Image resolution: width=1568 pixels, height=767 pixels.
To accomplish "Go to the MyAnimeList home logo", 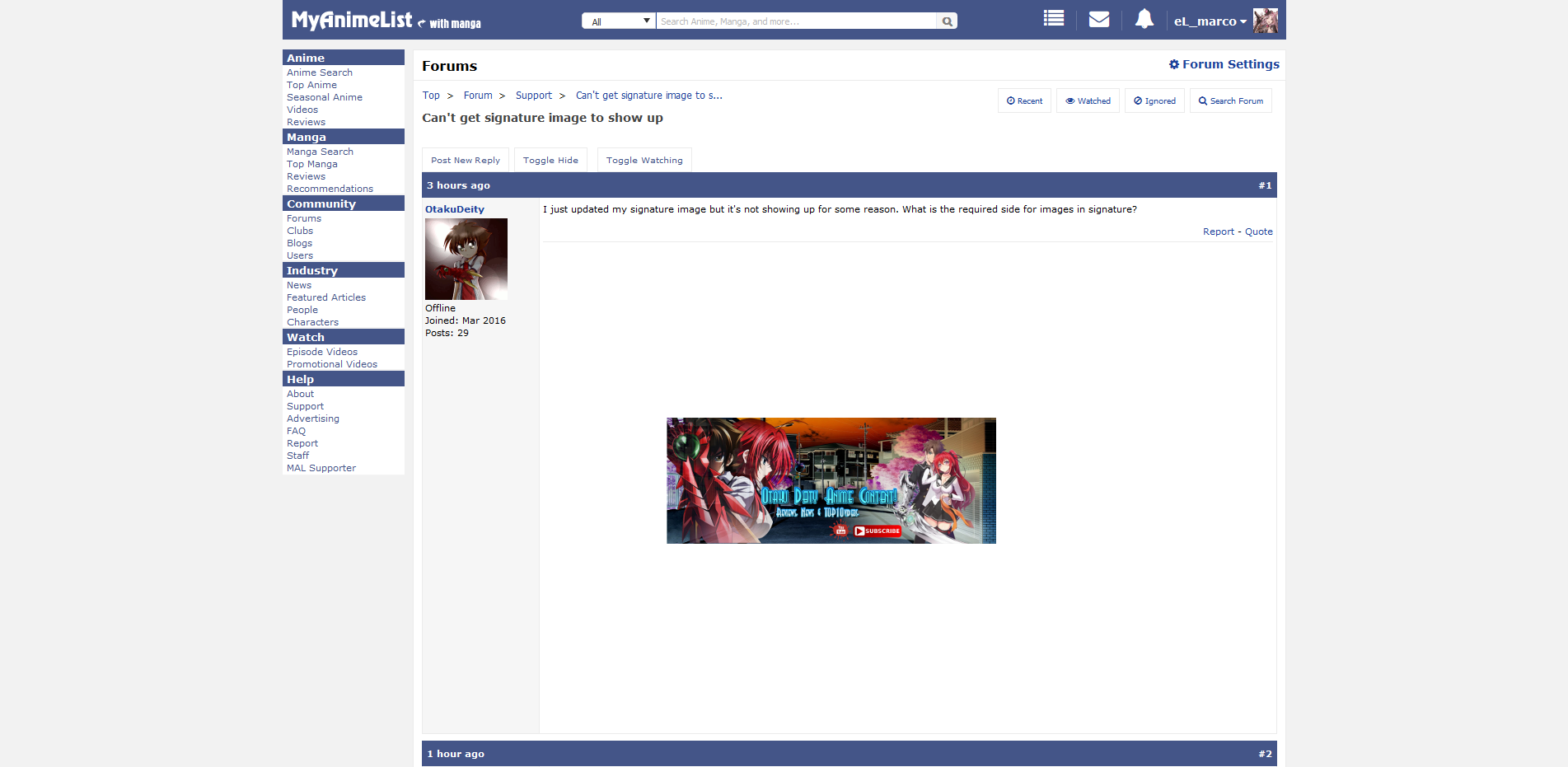I will pos(352,20).
